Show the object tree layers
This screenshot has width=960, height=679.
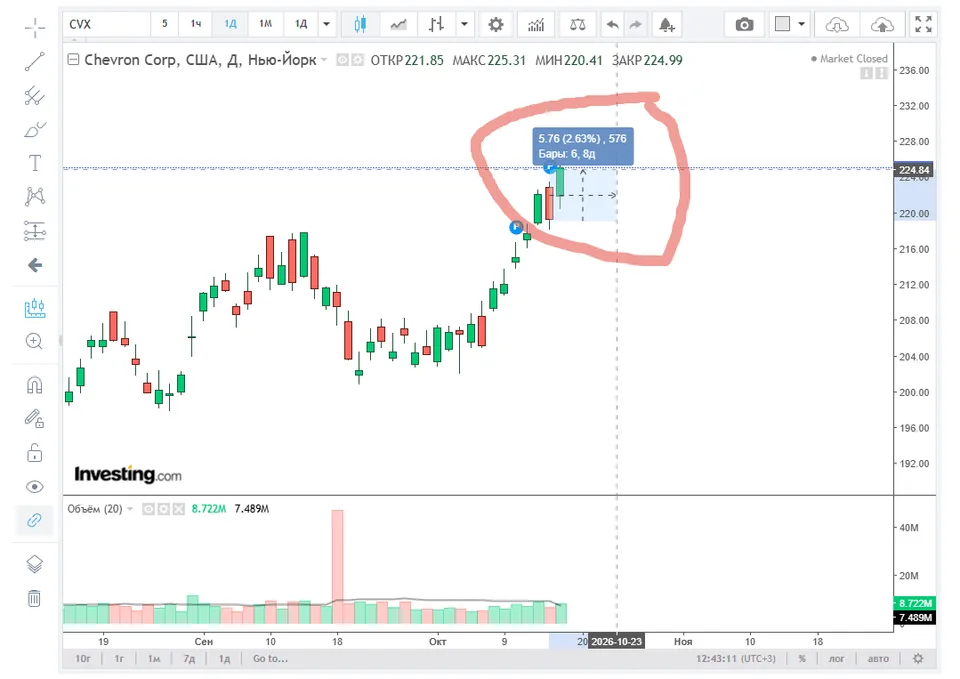35,564
